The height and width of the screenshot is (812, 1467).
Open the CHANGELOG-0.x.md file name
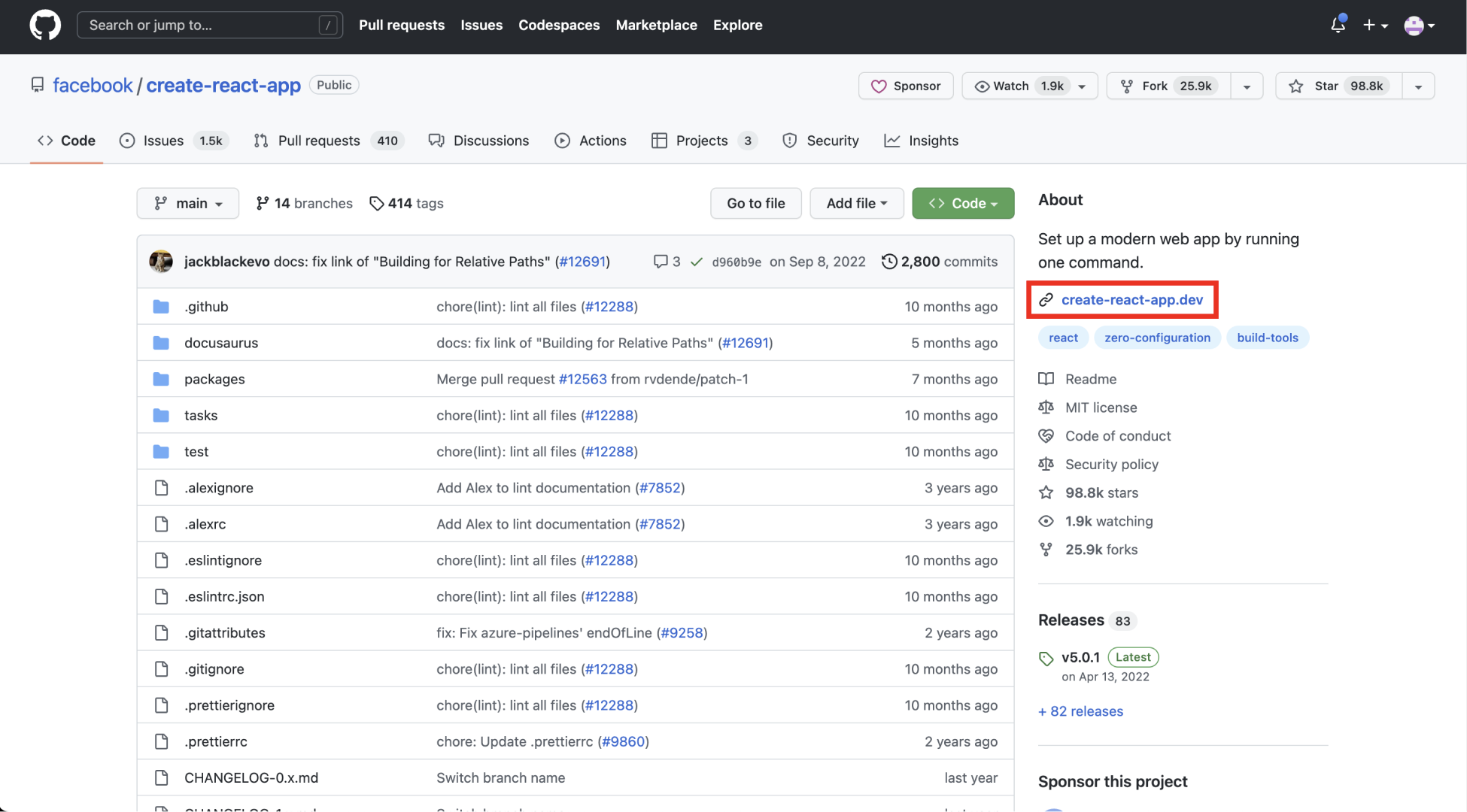click(251, 777)
